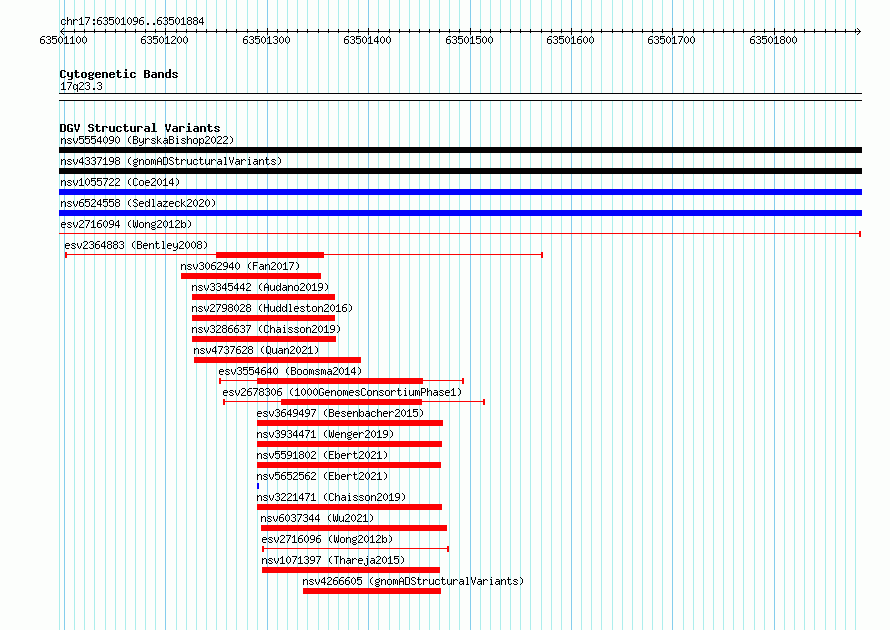Open the lower nsv4266605 (gnomADStructuralVariants) entry
The image size is (890, 630).
tap(413, 581)
